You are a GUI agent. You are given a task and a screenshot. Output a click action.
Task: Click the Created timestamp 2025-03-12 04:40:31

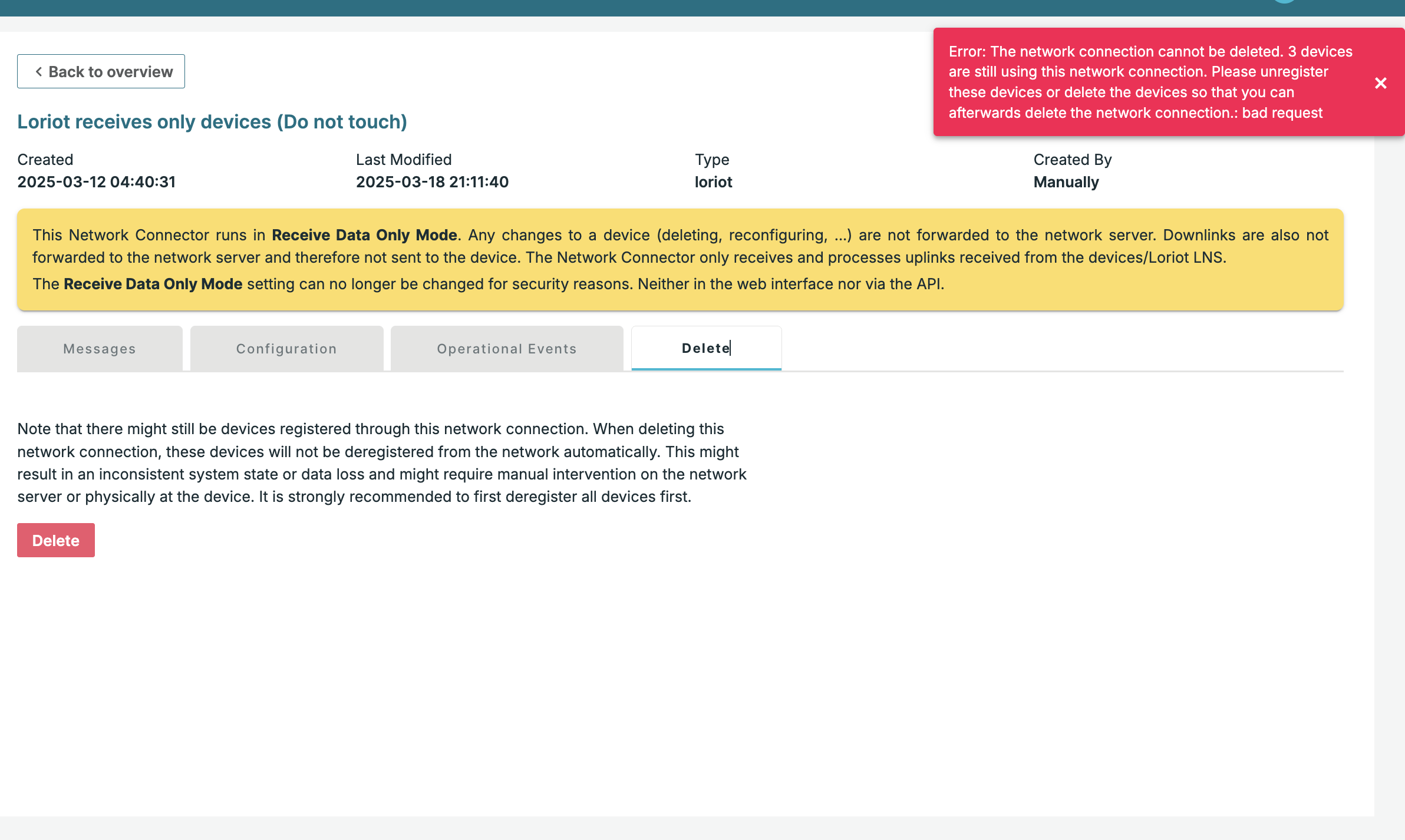pos(97,182)
